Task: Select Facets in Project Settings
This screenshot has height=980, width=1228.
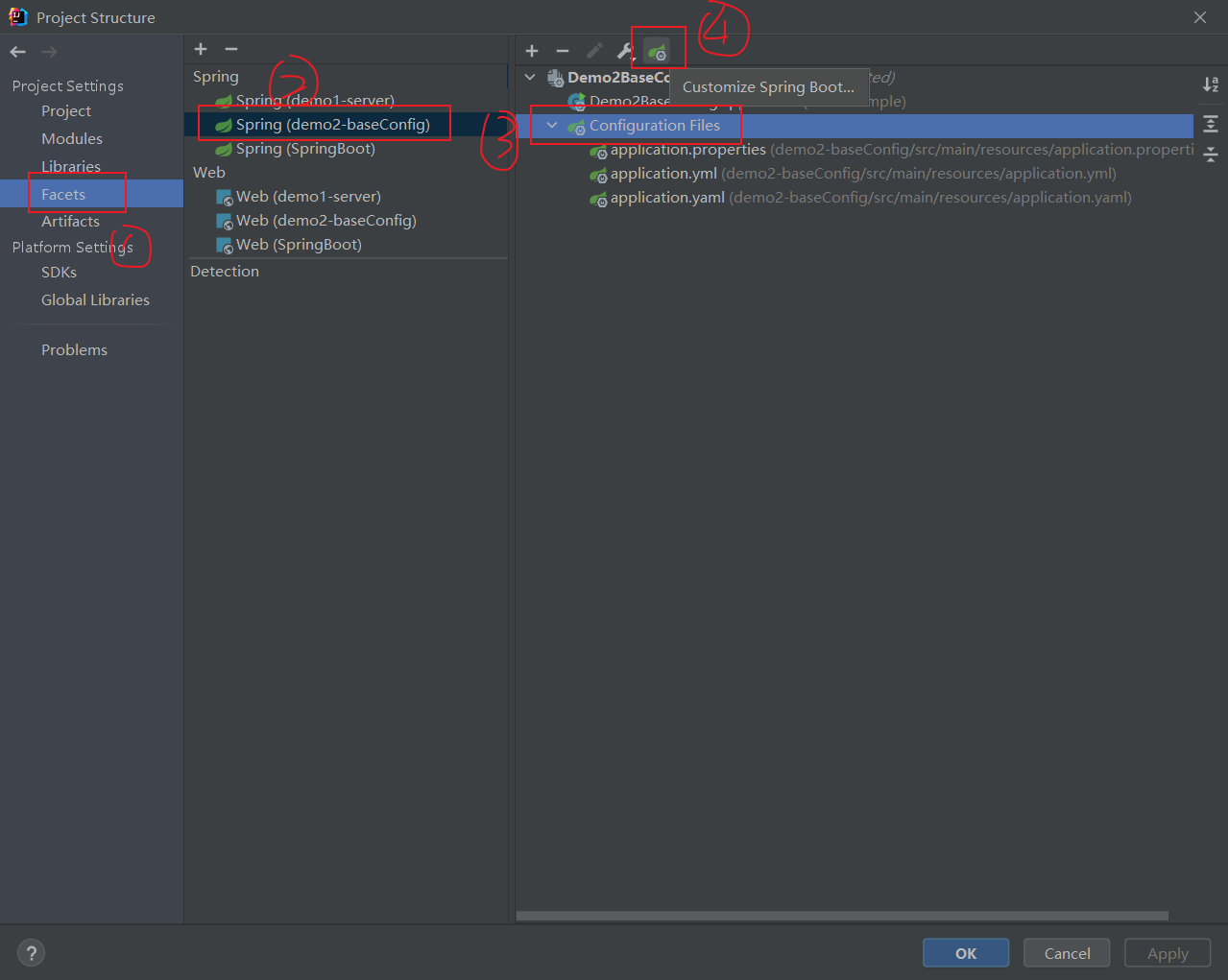Action: click(x=63, y=195)
